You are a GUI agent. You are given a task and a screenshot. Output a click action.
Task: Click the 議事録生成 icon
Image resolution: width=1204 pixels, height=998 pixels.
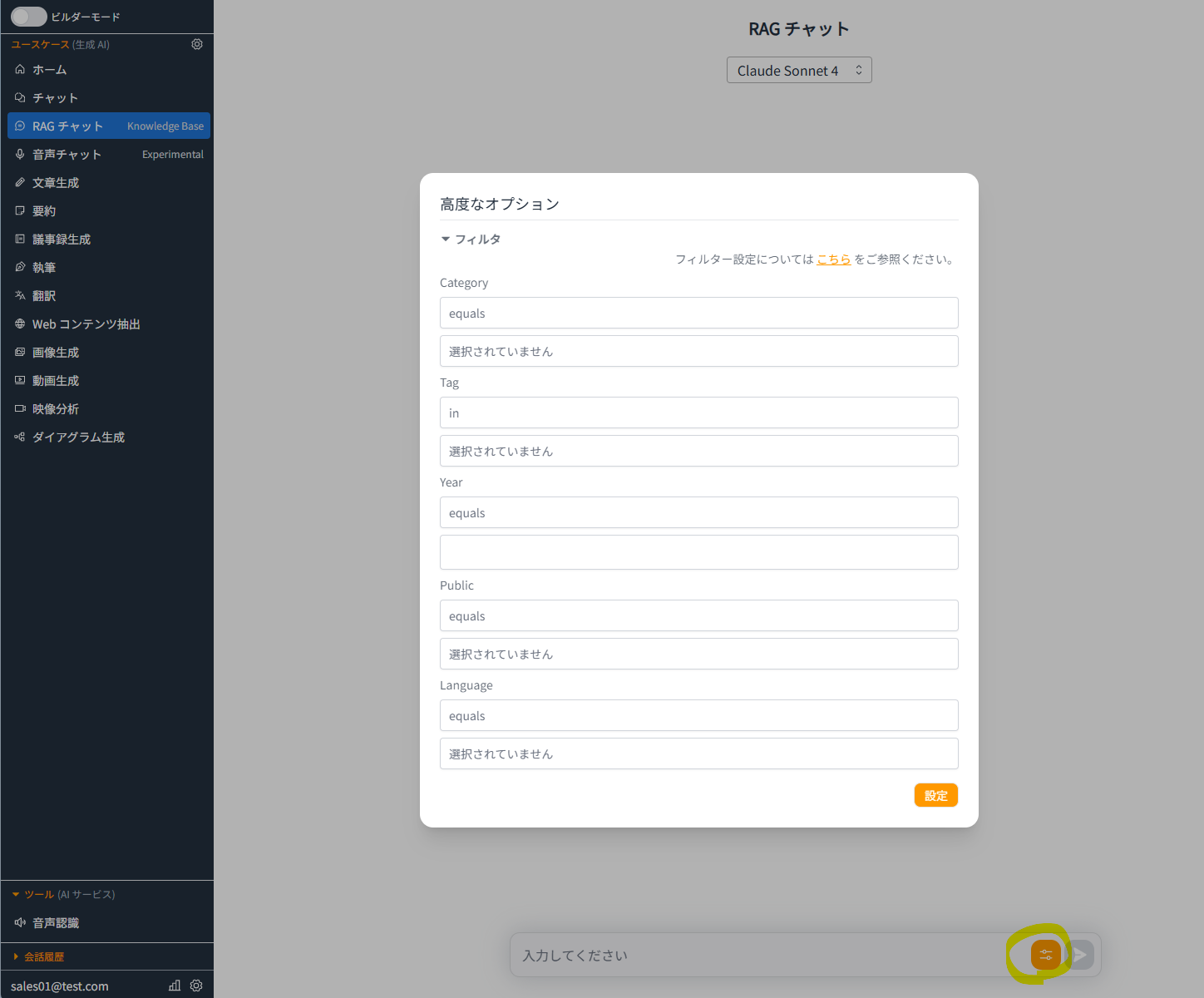click(20, 240)
